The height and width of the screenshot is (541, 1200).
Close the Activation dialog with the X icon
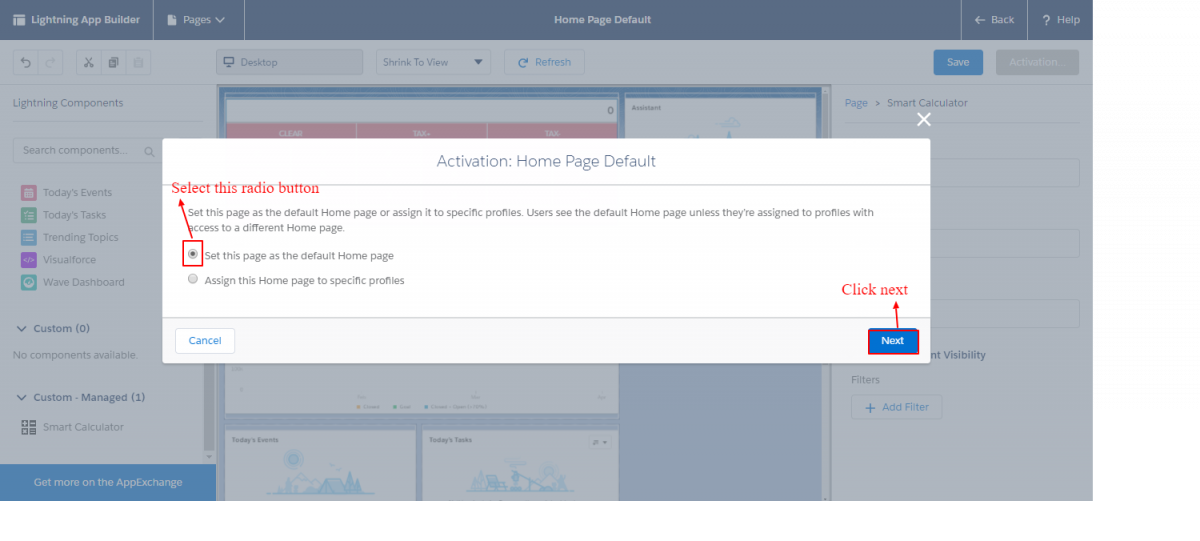tap(924, 119)
